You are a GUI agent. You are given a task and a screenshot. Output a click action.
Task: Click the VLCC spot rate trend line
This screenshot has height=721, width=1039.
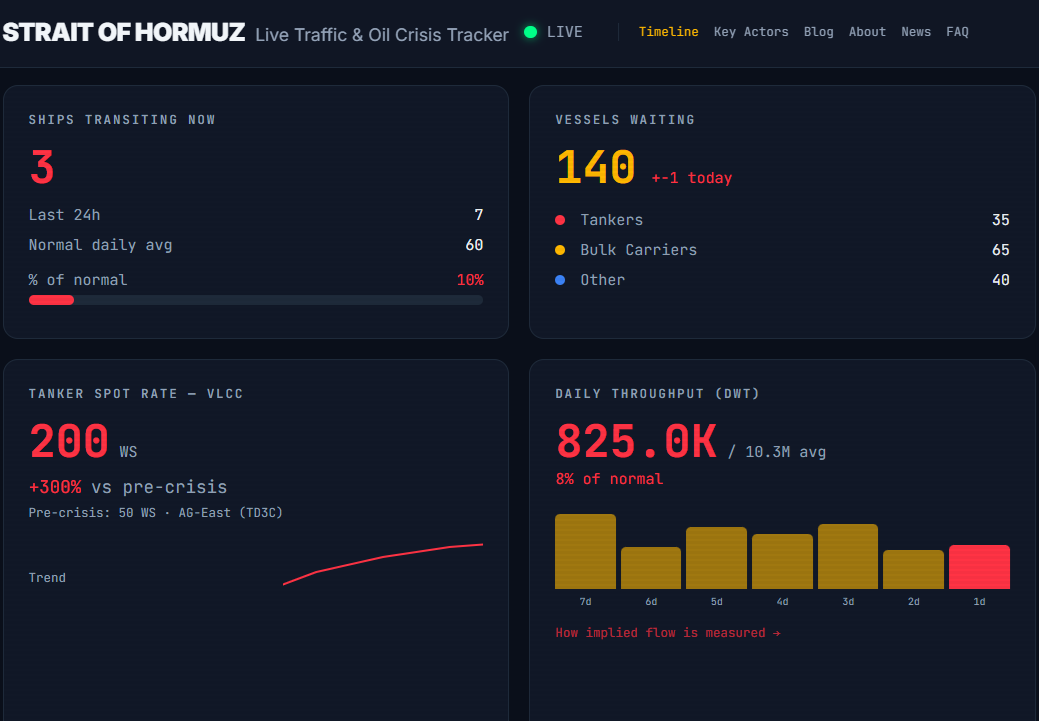pyautogui.click(x=383, y=564)
